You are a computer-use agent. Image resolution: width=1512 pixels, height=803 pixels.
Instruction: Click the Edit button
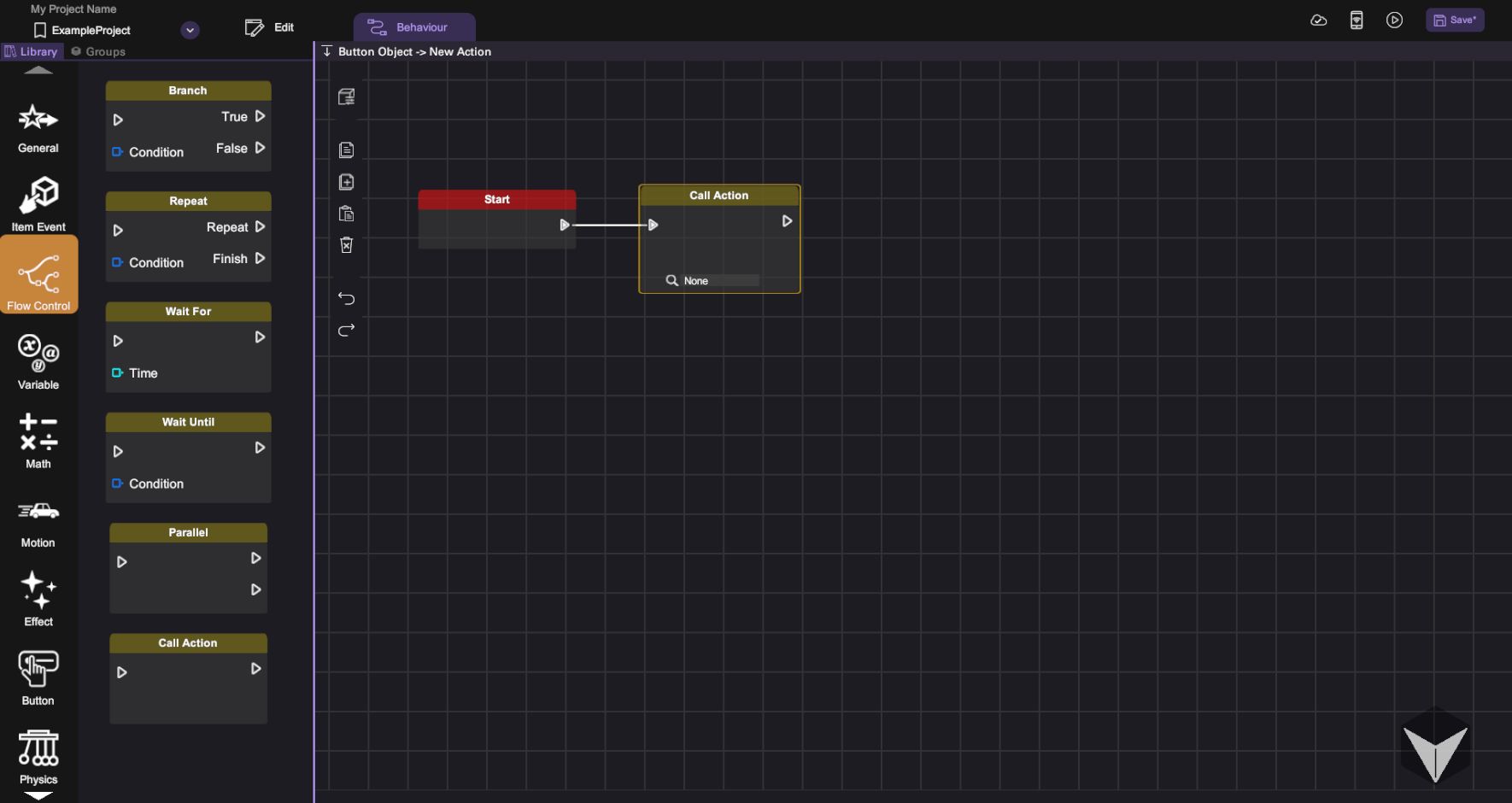point(269,27)
